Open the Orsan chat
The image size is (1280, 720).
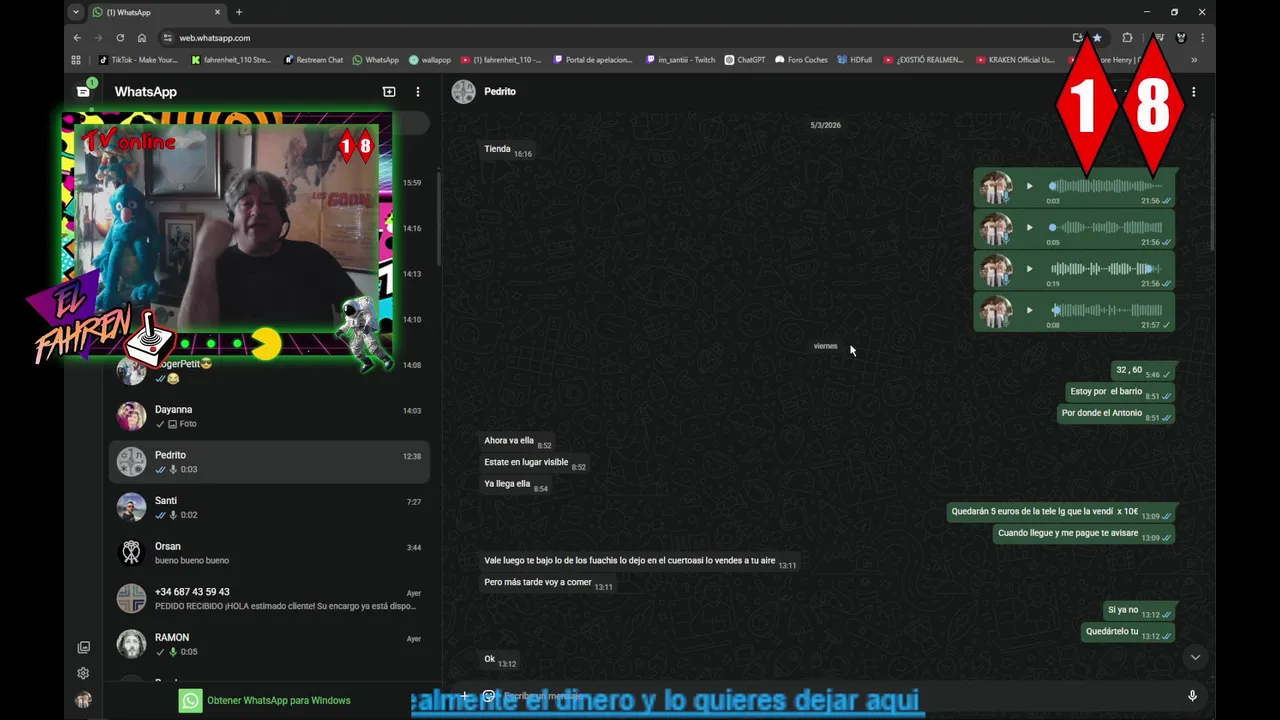pos(269,553)
